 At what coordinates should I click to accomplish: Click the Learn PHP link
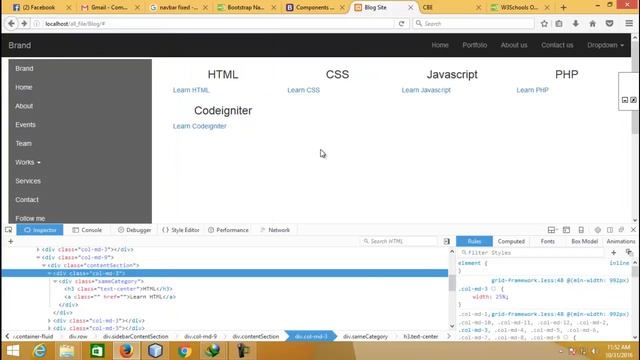pyautogui.click(x=532, y=90)
